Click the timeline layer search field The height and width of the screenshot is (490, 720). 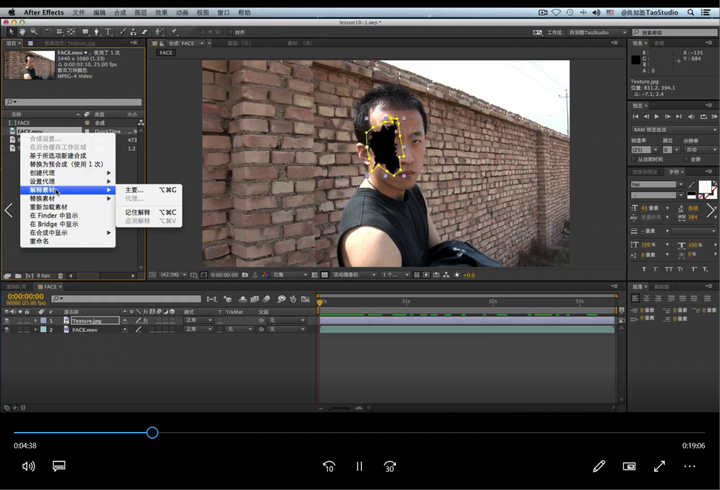(x=126, y=299)
